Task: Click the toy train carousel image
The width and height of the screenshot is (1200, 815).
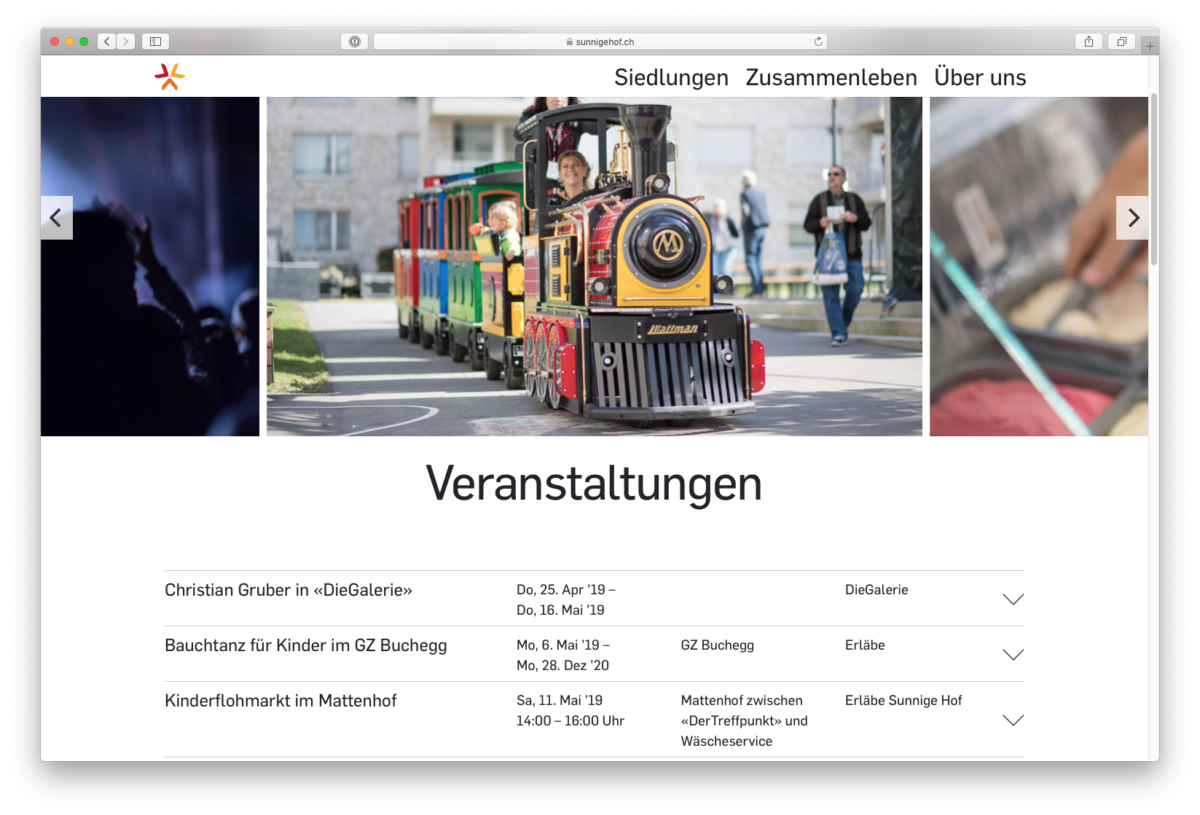Action: point(594,266)
